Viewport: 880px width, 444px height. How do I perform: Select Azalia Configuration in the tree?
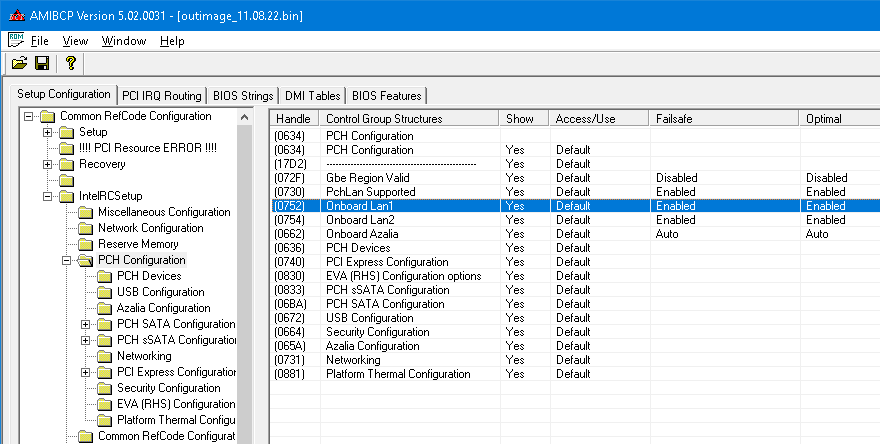(161, 308)
